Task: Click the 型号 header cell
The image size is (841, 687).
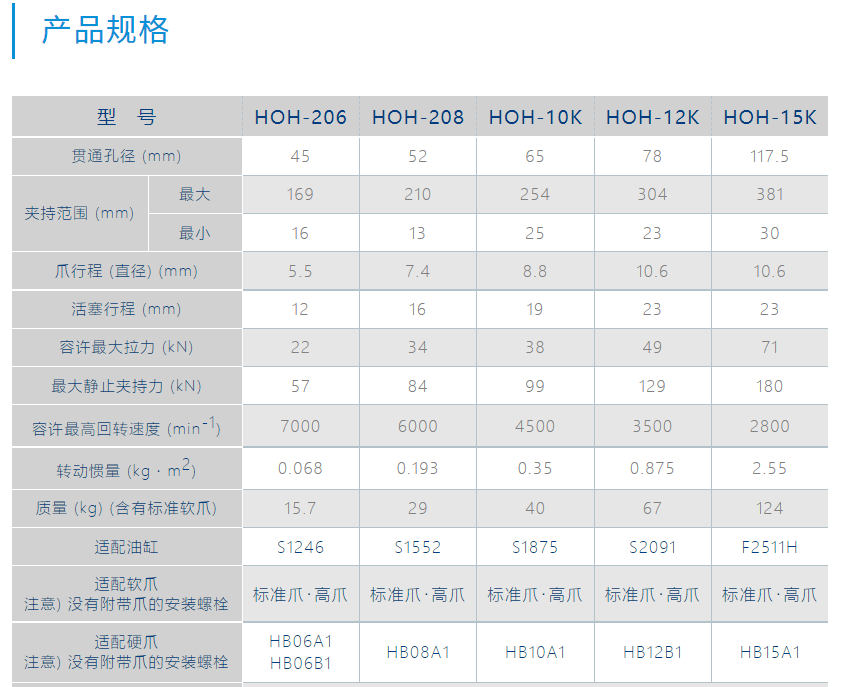Action: (127, 117)
